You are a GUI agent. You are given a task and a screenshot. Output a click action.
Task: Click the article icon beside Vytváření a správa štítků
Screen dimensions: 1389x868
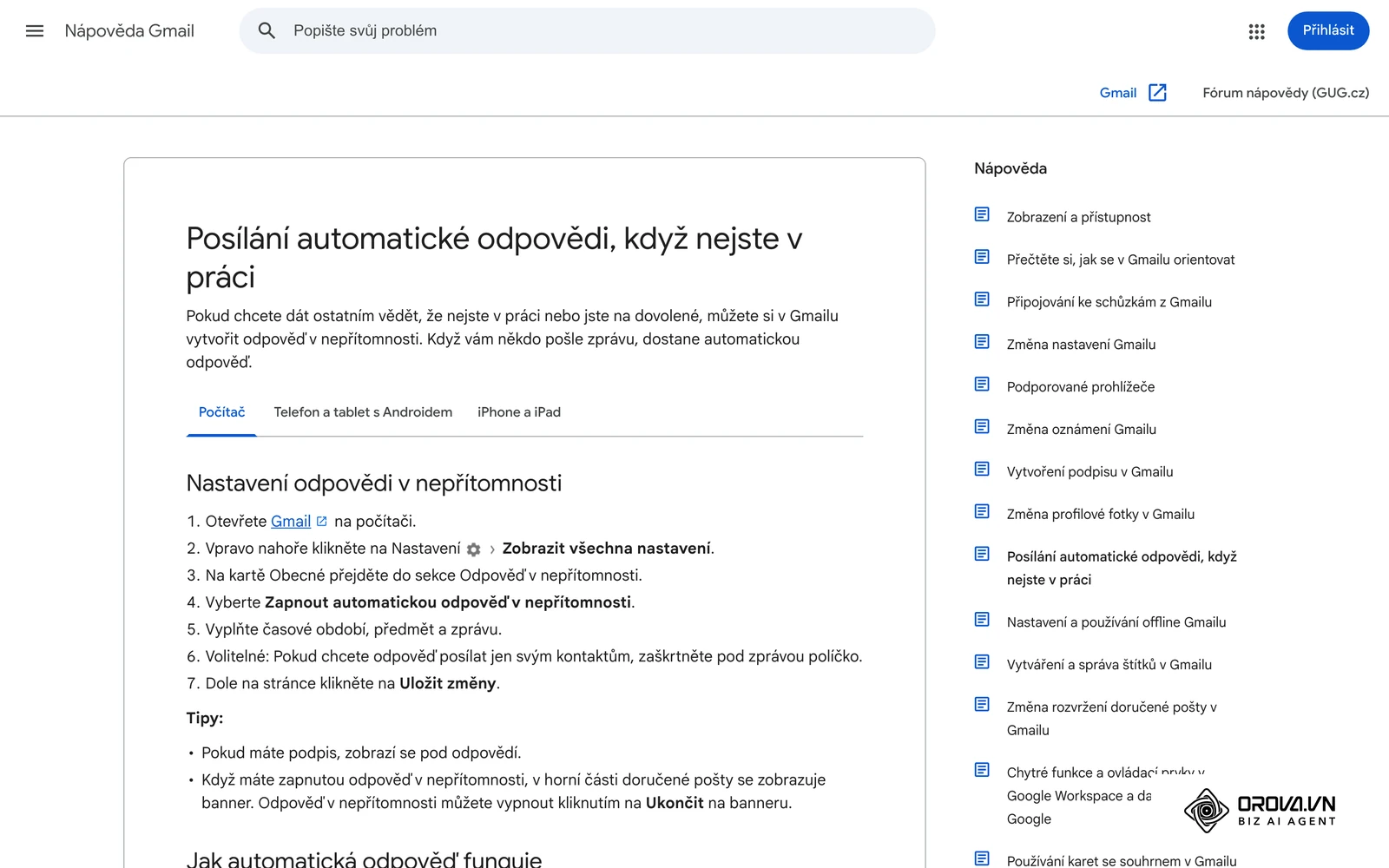[x=982, y=662]
